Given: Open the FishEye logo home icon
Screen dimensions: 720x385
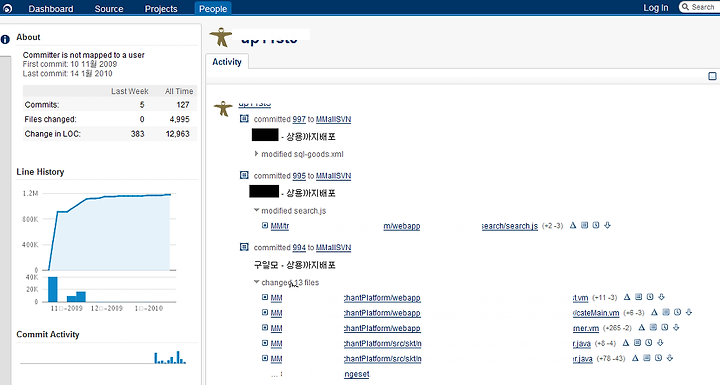Looking at the screenshot, I should click(x=7, y=8).
